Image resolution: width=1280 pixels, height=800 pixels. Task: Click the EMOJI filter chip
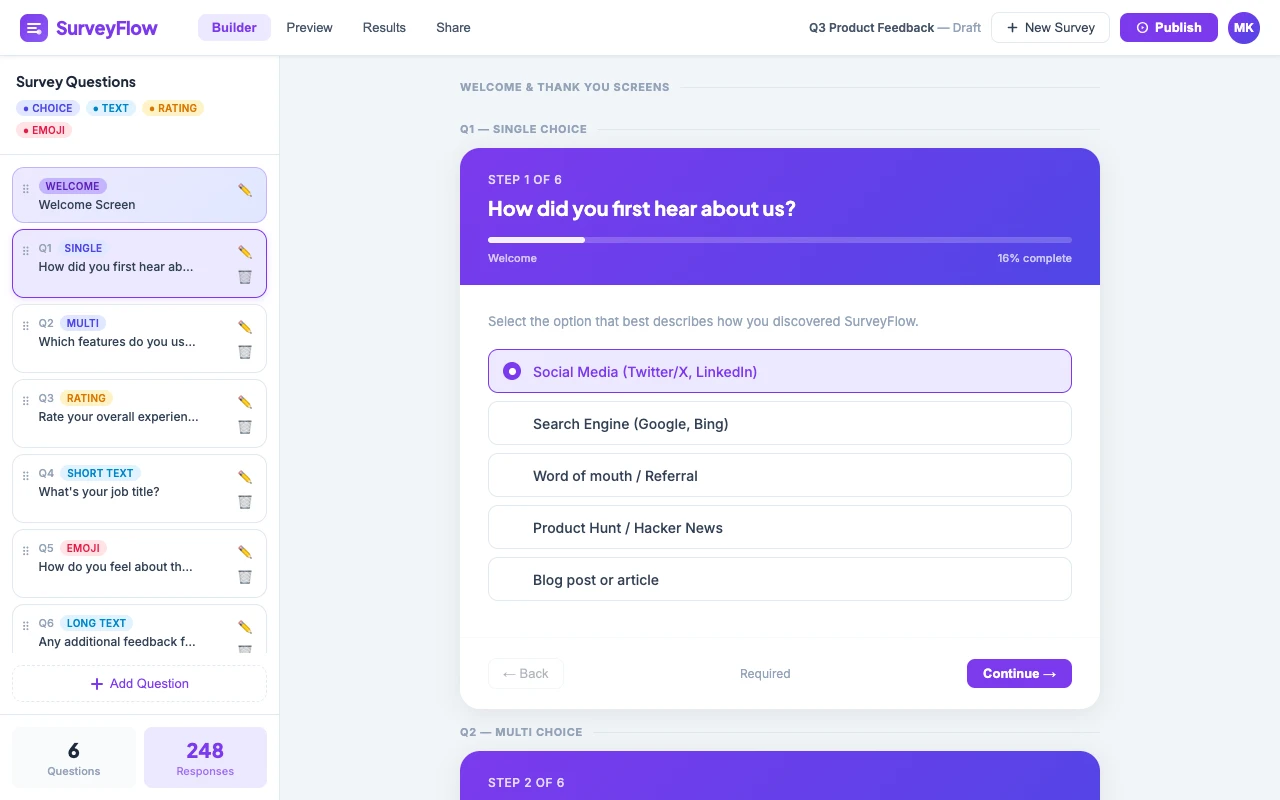44,130
